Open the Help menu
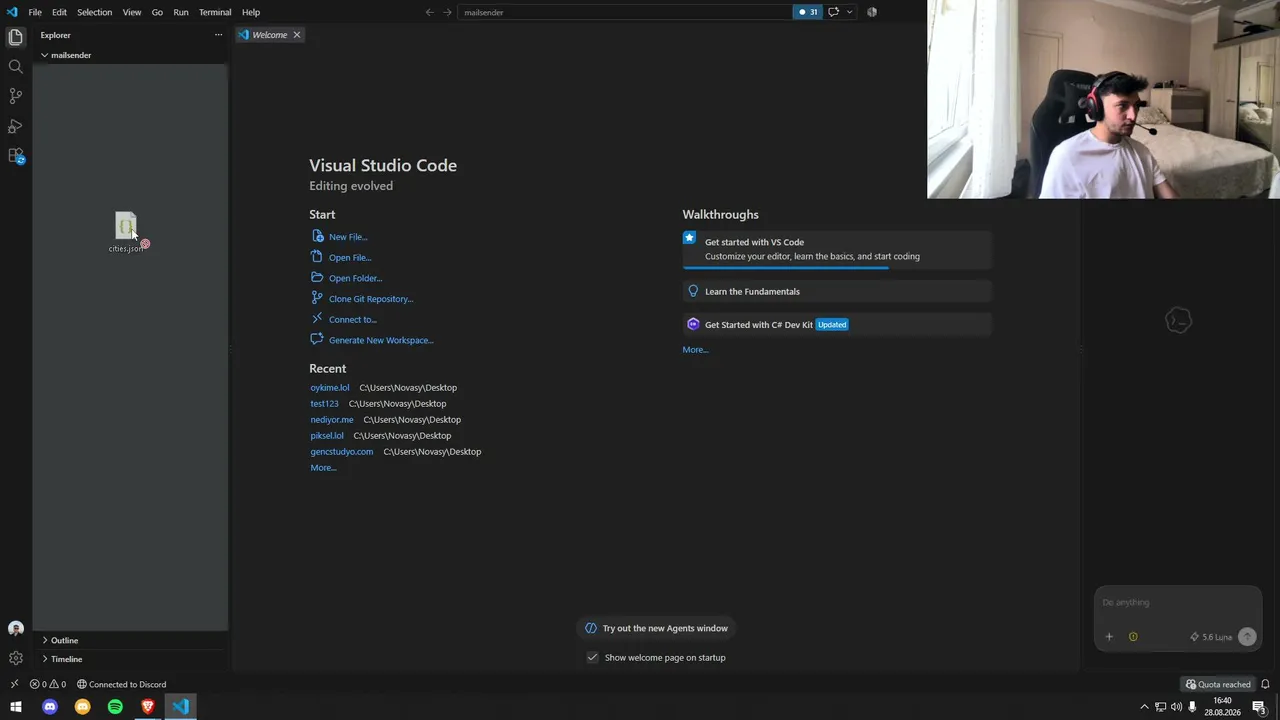The image size is (1280, 720). click(x=251, y=12)
